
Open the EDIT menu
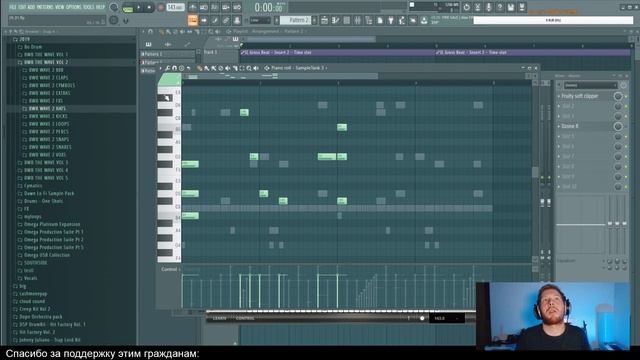pyautogui.click(x=21, y=7)
